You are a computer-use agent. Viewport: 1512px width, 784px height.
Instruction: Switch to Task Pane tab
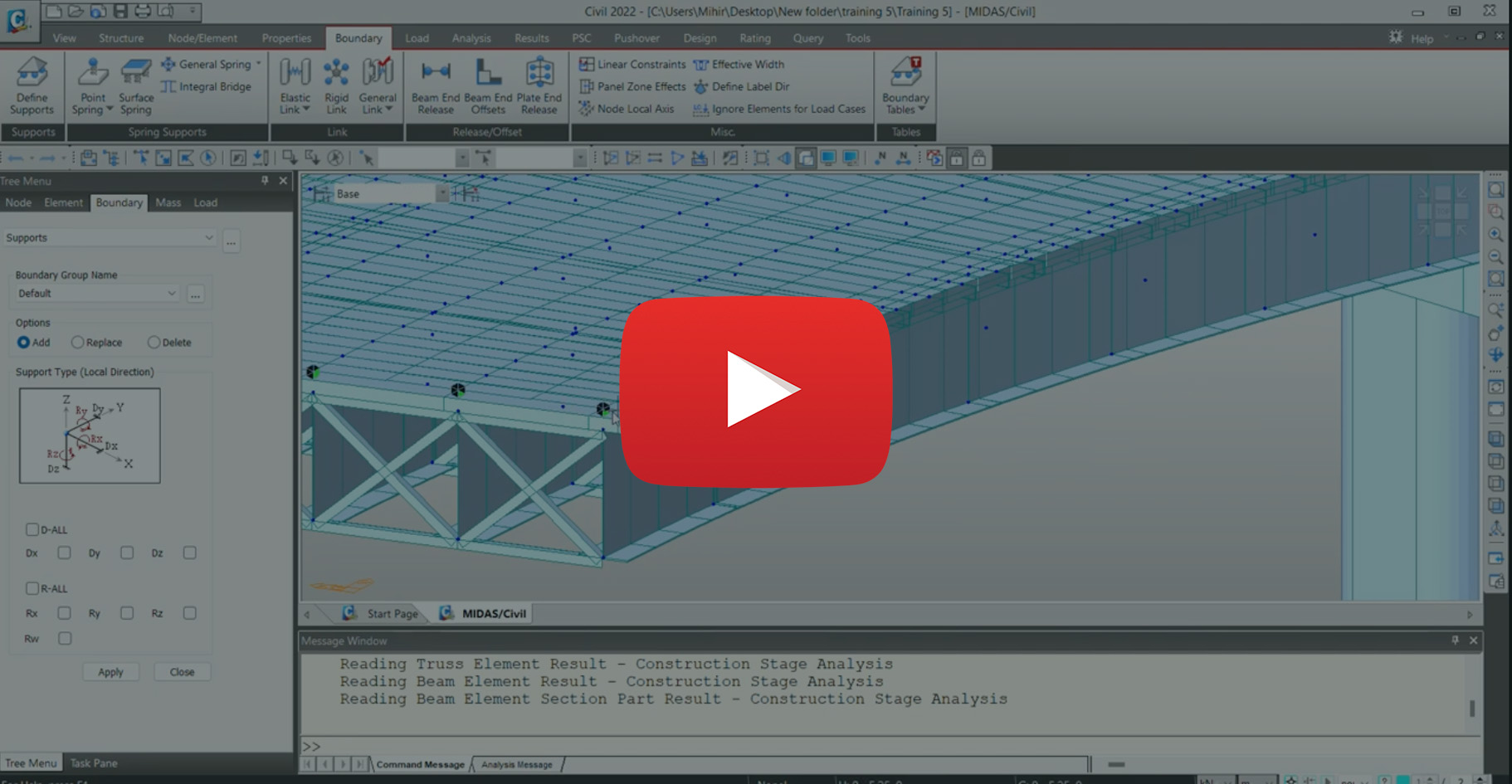tap(94, 762)
